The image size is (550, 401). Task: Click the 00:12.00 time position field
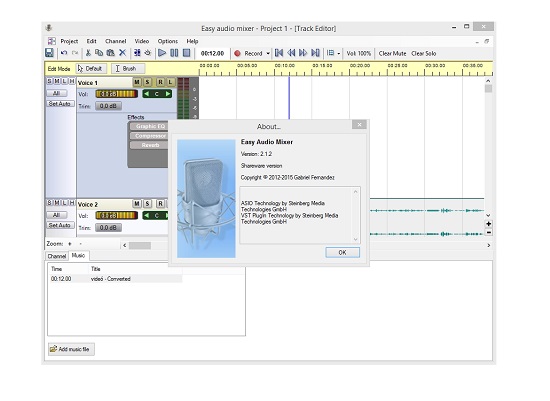coord(212,53)
